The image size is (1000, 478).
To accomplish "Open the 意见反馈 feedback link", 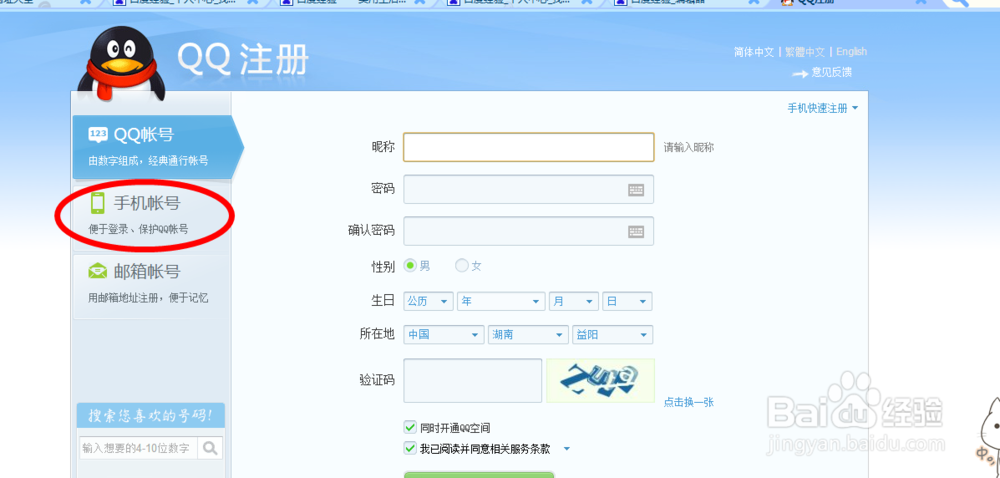I will coord(831,73).
